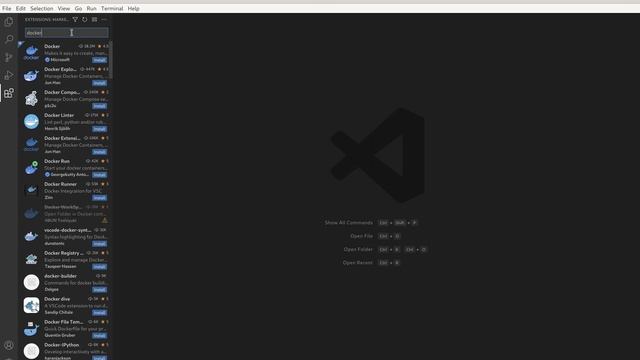
Task: Click the Docker Run extension icon
Action: [31, 168]
